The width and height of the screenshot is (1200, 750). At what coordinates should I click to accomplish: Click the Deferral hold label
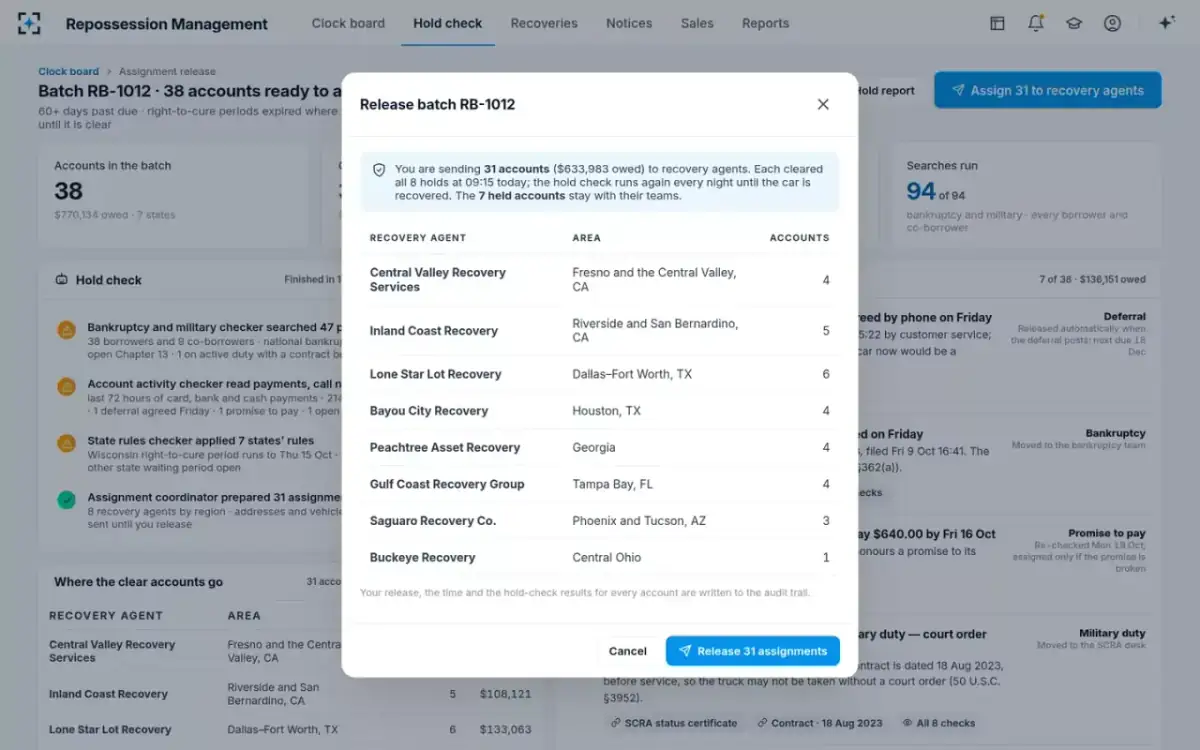[x=1124, y=316]
